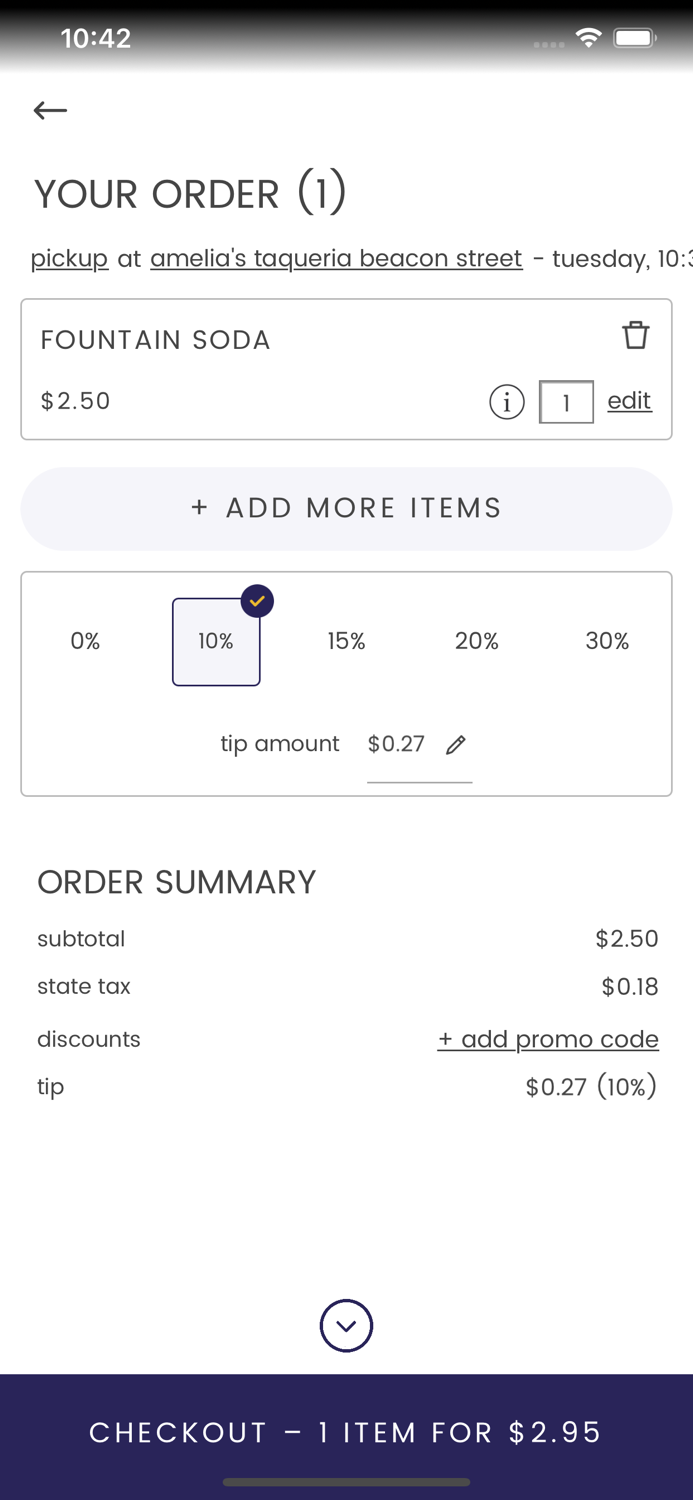The height and width of the screenshot is (1500, 693).
Task: Tap the pencil icon to edit tip
Action: (x=456, y=744)
